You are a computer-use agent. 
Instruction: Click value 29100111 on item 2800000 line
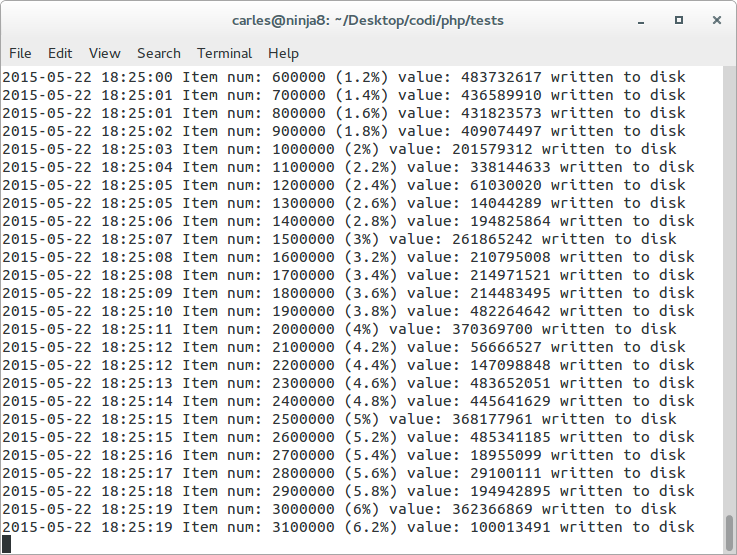(506, 473)
